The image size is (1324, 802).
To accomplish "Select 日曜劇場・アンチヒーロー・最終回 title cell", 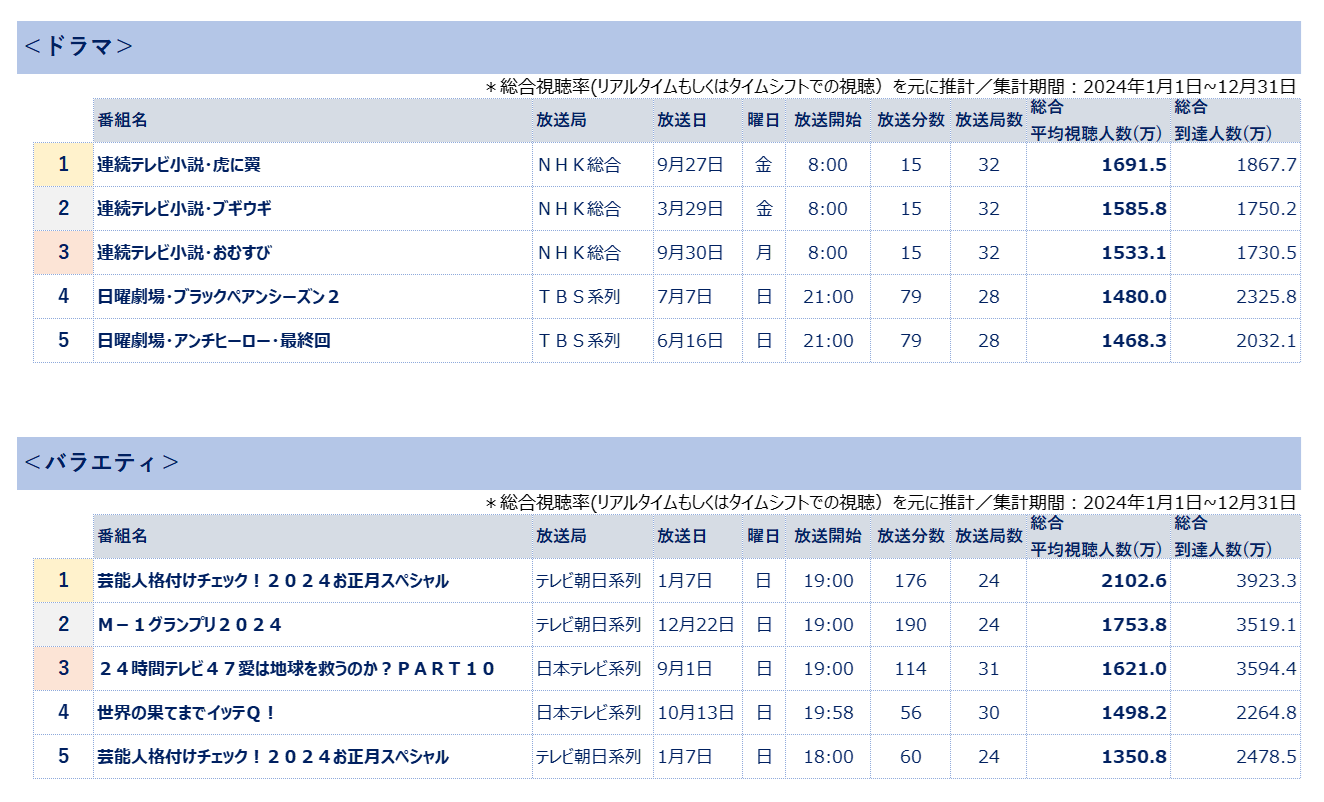I will (214, 341).
